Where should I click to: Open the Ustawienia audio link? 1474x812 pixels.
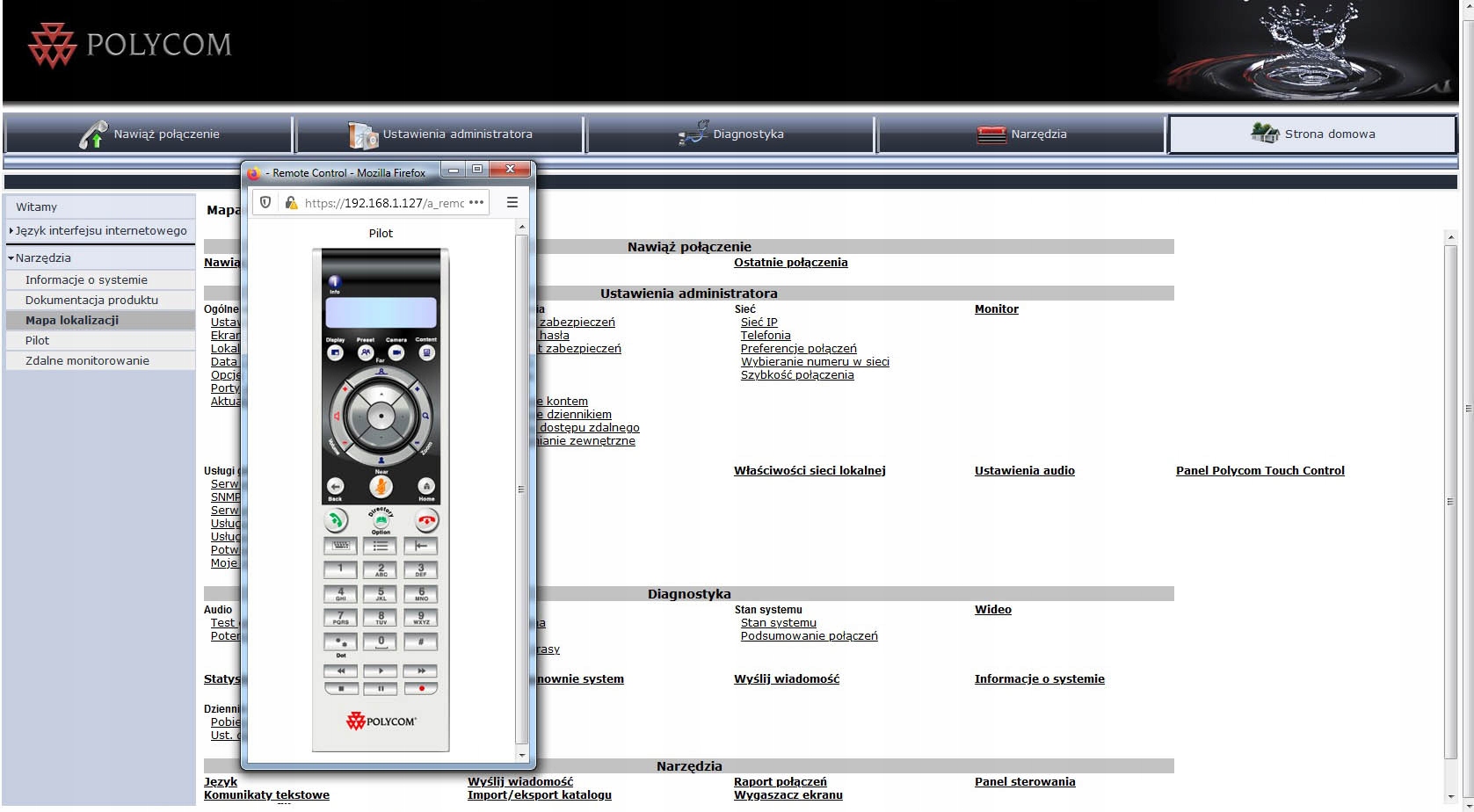1025,470
